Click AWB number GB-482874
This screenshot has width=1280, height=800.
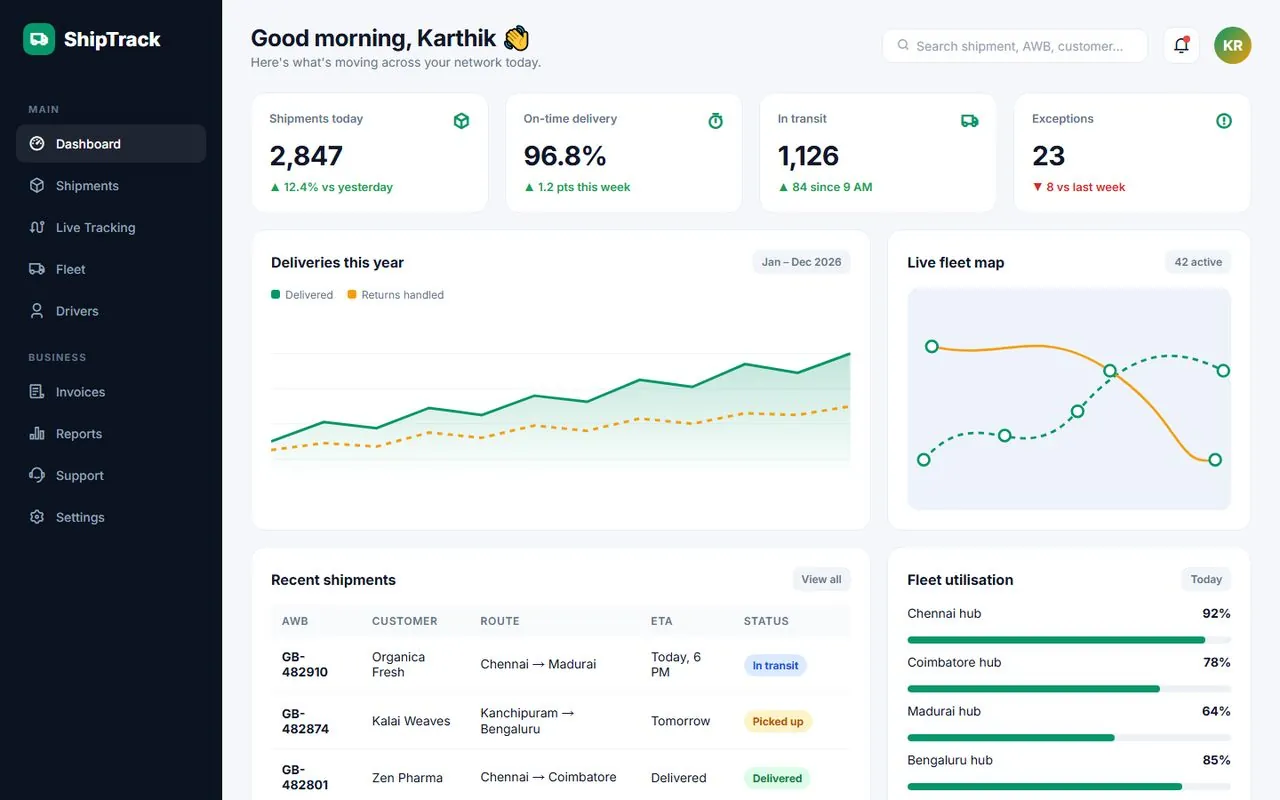coord(305,721)
